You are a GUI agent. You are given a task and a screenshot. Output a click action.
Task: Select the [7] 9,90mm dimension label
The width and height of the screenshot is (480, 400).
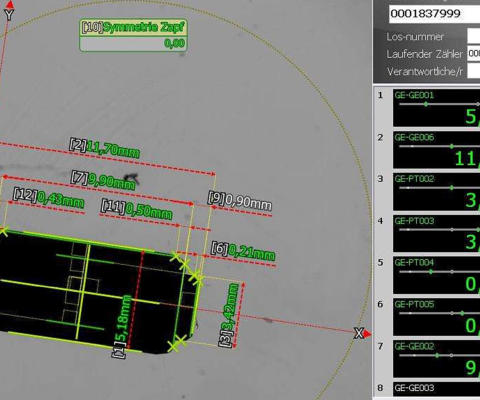point(103,180)
